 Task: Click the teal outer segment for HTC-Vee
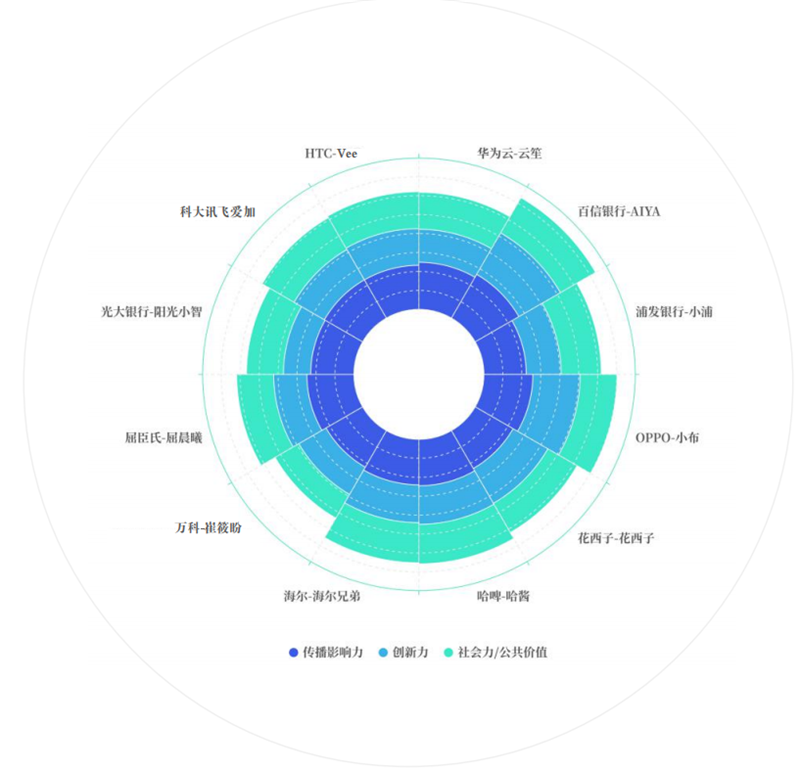point(378,216)
